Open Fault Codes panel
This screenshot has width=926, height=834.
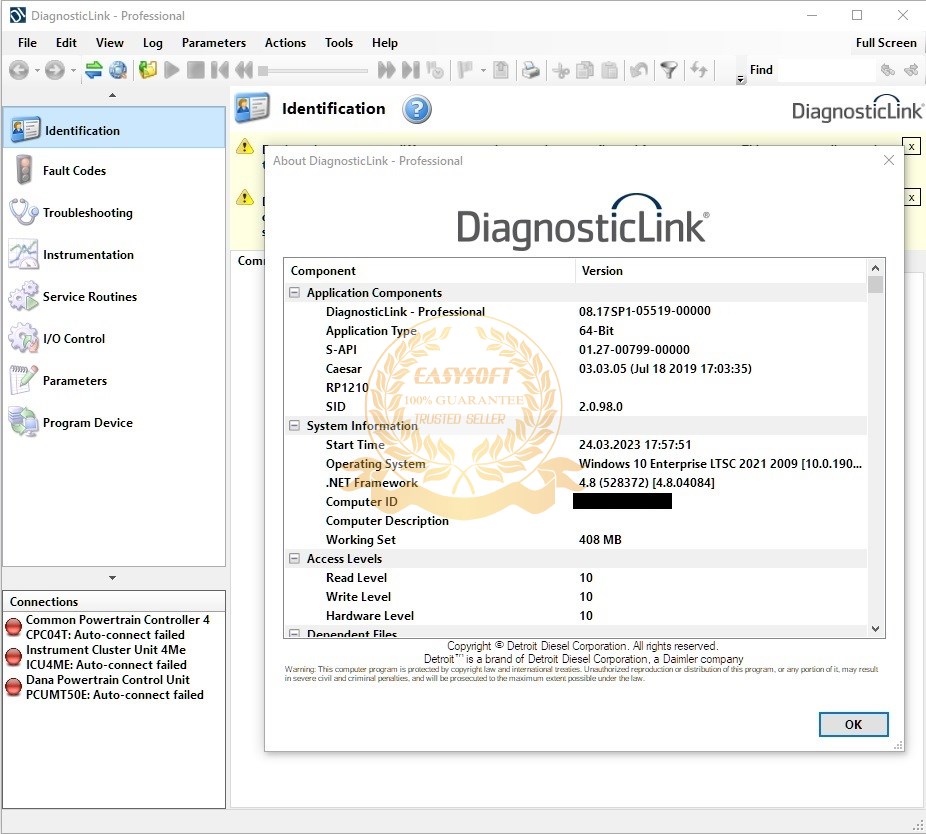(114, 171)
